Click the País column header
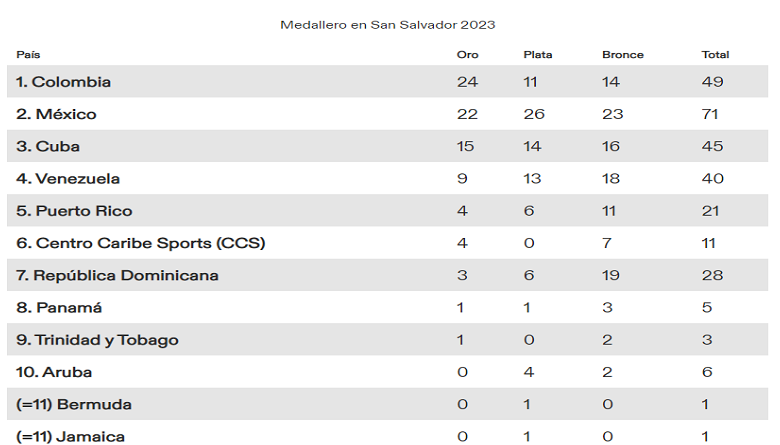Image resolution: width=780 pixels, height=445 pixels. point(28,55)
